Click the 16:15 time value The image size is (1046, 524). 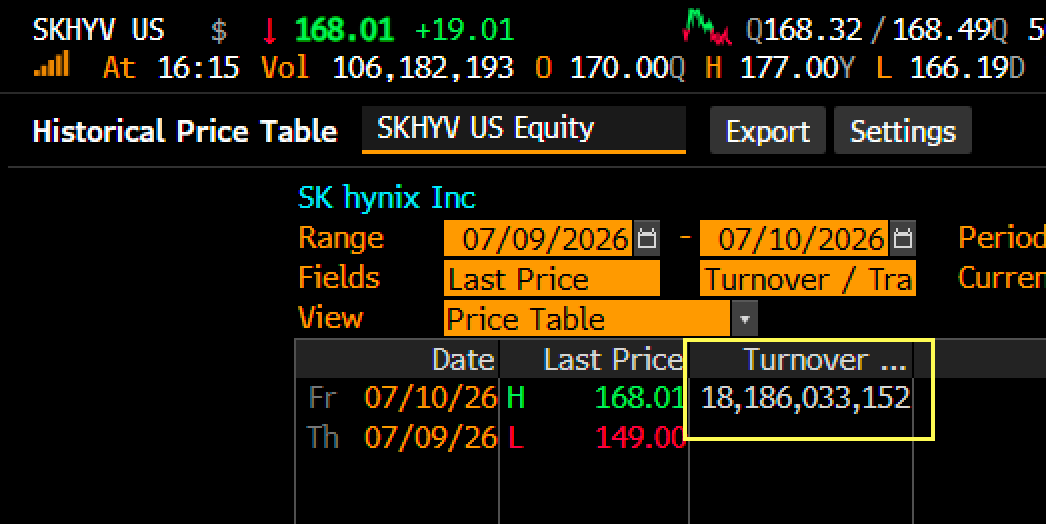click(198, 67)
